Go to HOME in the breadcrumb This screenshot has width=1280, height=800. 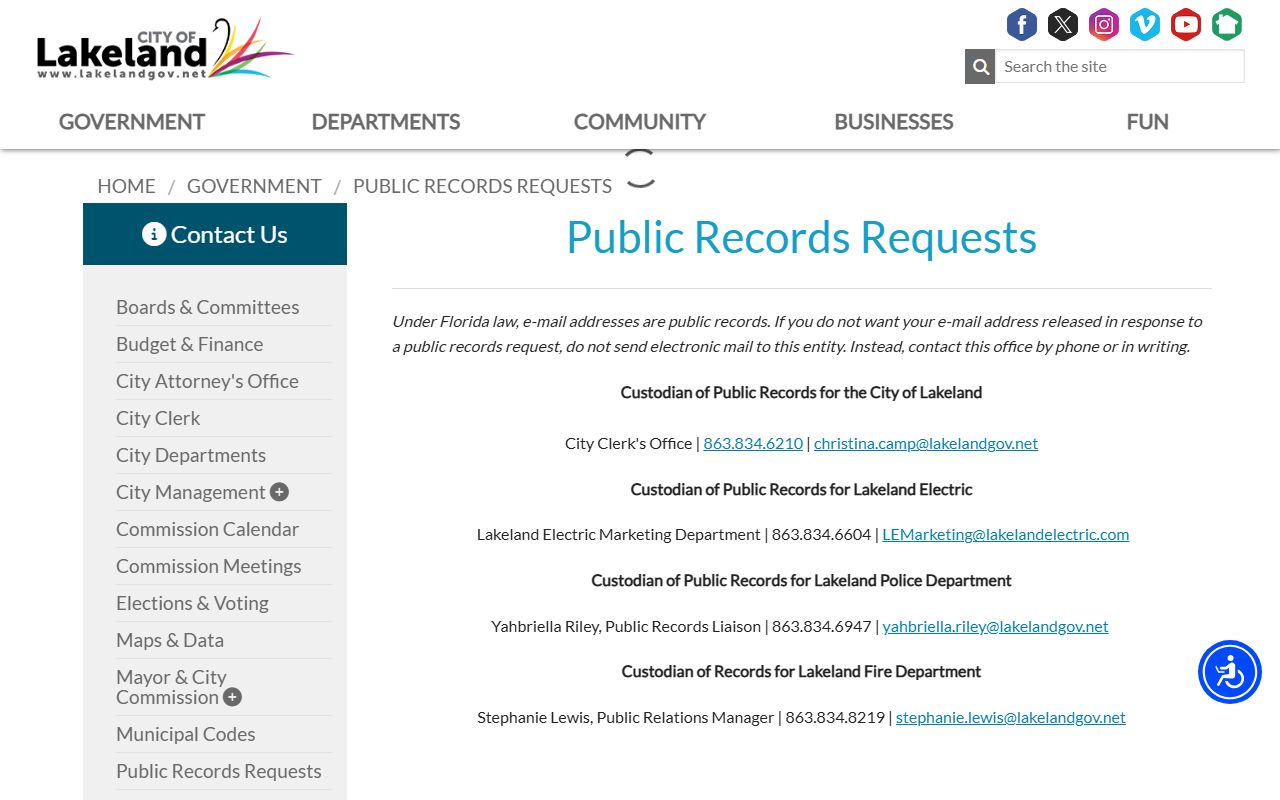[x=126, y=186]
